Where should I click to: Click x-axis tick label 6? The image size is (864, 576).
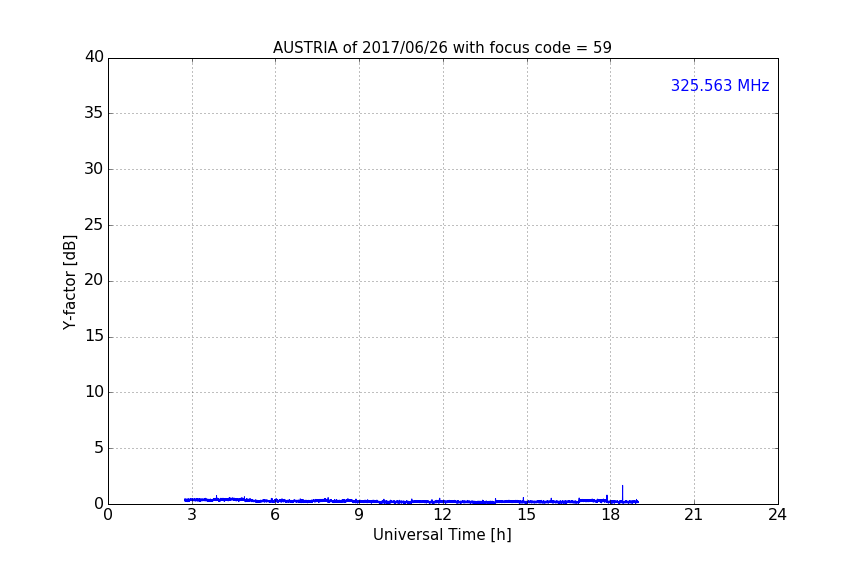click(275, 515)
